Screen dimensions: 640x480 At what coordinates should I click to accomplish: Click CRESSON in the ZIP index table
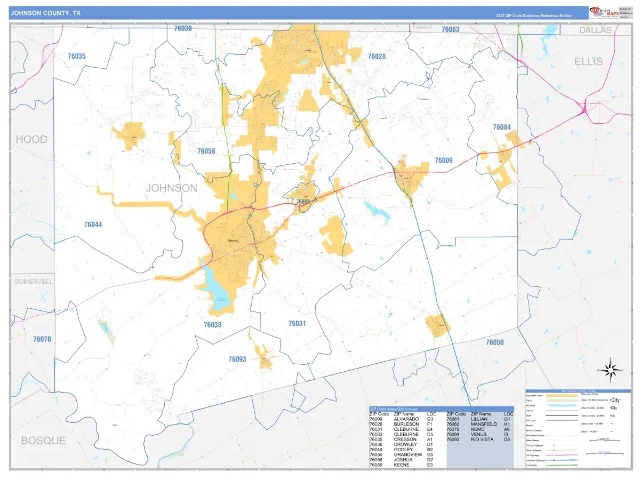(x=405, y=439)
